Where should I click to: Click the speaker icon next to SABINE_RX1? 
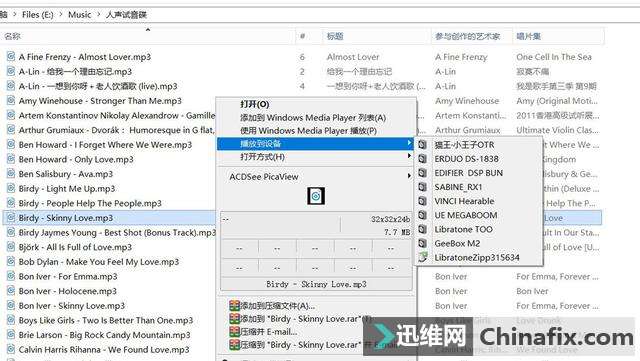(x=423, y=187)
